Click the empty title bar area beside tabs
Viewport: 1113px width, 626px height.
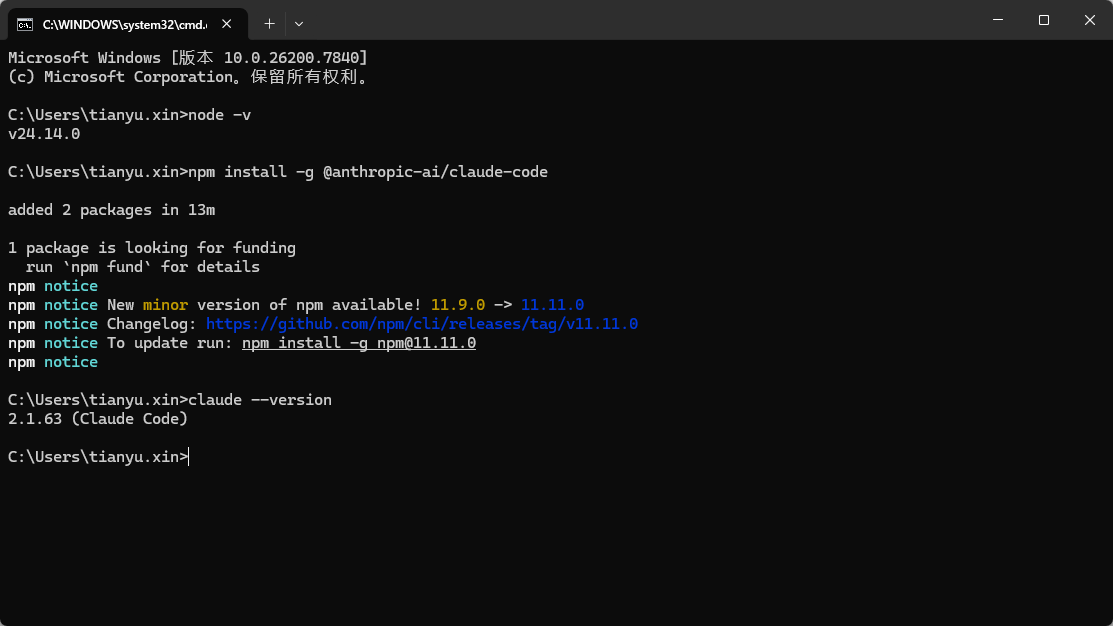tap(639, 20)
